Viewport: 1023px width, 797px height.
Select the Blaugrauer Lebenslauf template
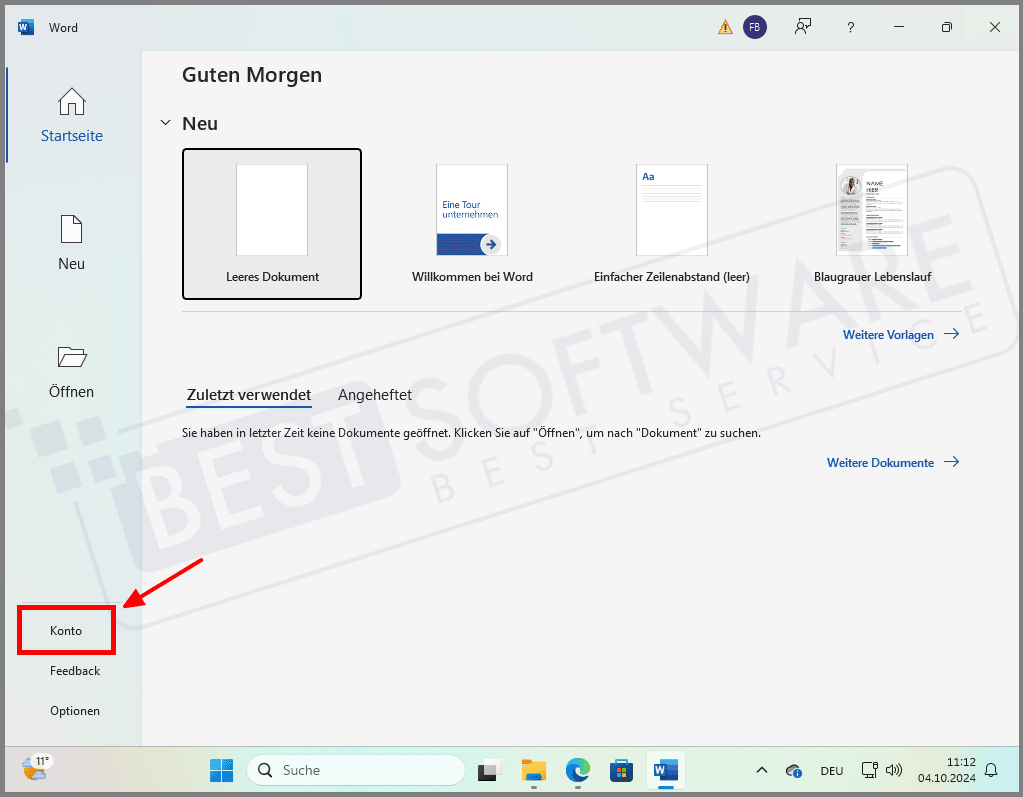(x=872, y=224)
